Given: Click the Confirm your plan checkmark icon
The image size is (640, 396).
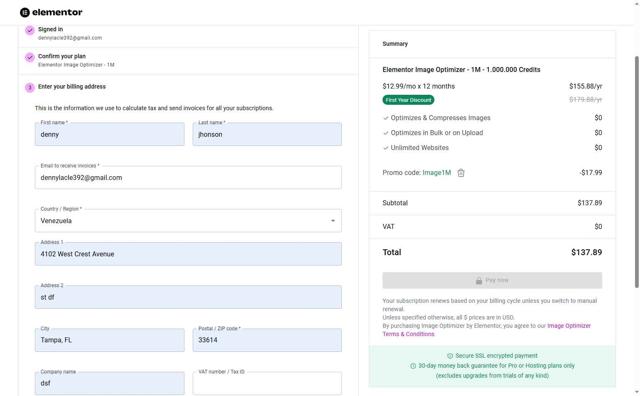Looking at the screenshot, I should pyautogui.click(x=29, y=57).
